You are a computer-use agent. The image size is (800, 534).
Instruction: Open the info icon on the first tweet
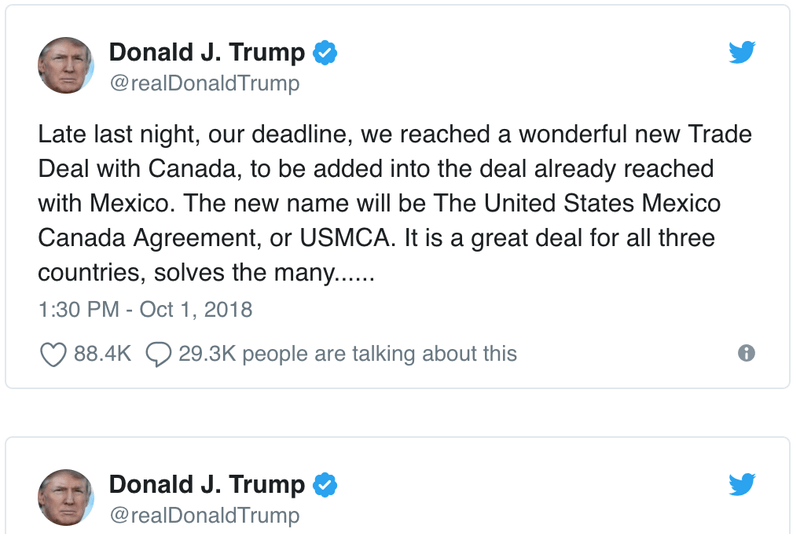tap(746, 353)
